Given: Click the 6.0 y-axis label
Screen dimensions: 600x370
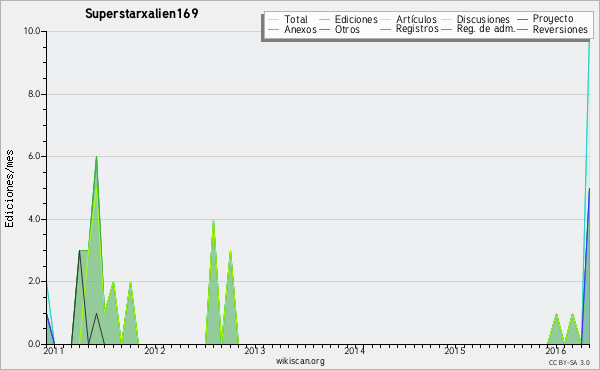Looking at the screenshot, I should pos(34,156).
